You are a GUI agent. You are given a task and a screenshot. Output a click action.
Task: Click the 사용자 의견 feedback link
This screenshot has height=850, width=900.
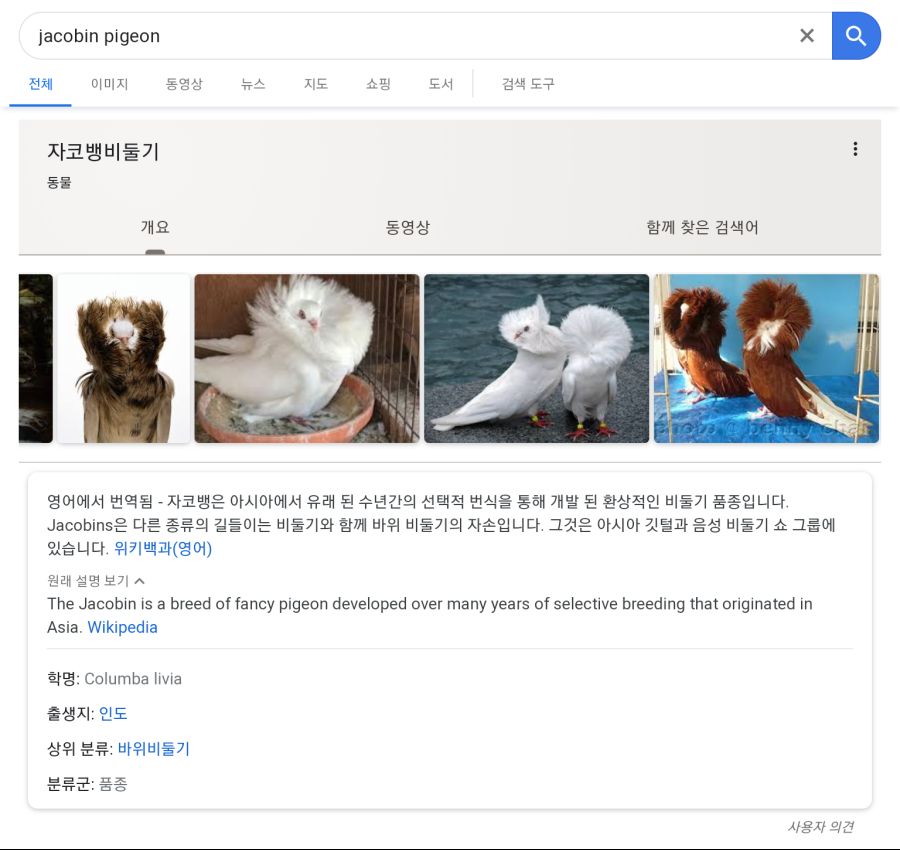[820, 827]
